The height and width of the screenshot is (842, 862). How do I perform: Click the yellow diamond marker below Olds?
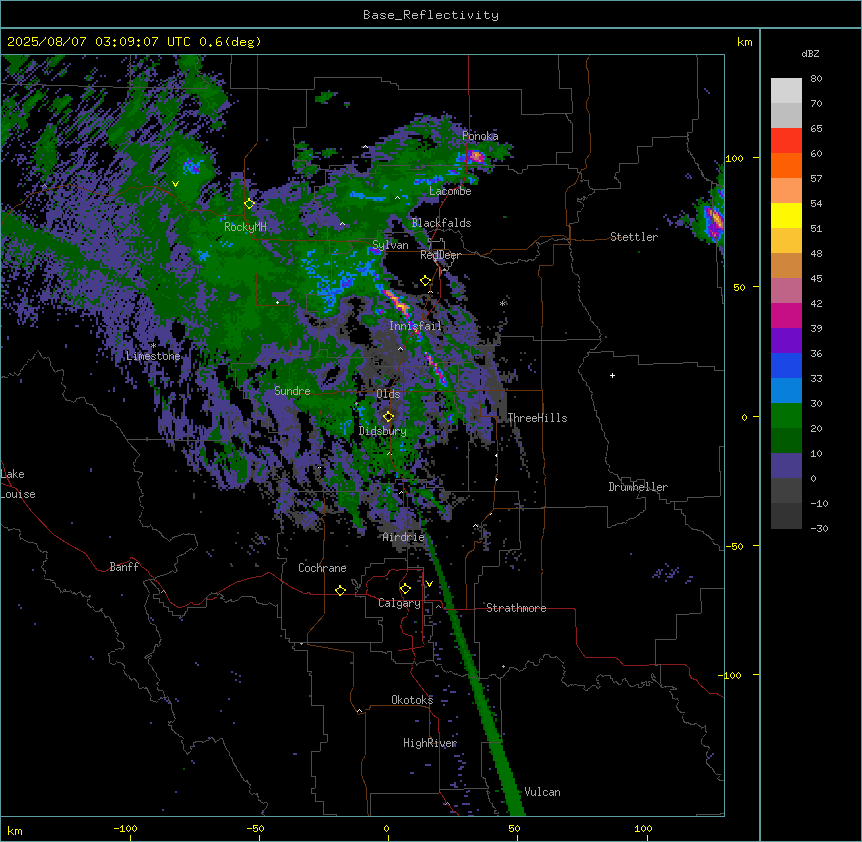389,417
